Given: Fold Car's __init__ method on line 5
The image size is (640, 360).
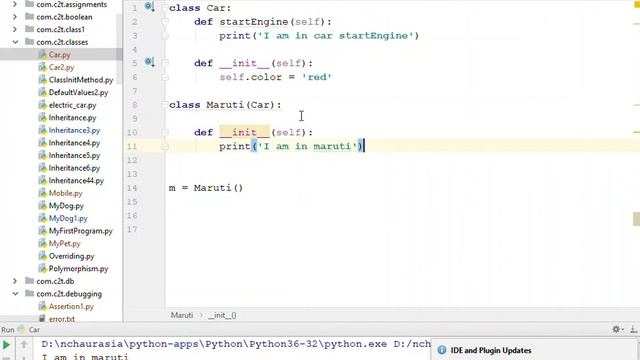Looking at the screenshot, I should [165, 63].
